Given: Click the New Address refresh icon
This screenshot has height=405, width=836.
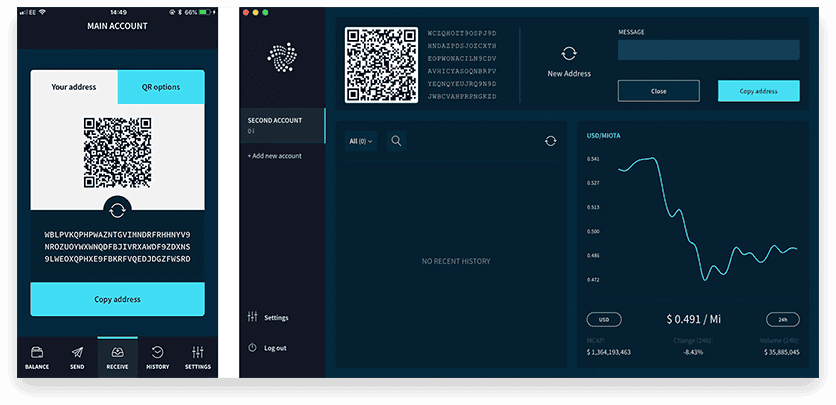Looking at the screenshot, I should tap(569, 54).
